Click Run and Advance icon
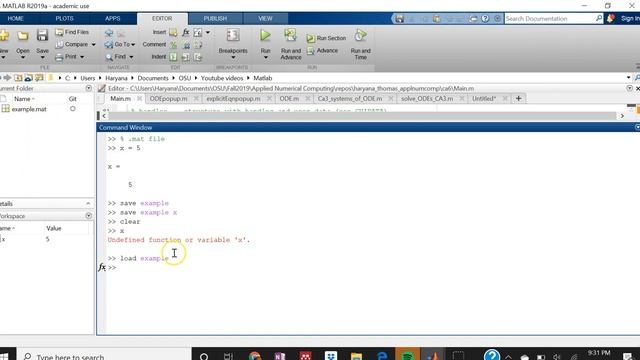 tap(291, 35)
